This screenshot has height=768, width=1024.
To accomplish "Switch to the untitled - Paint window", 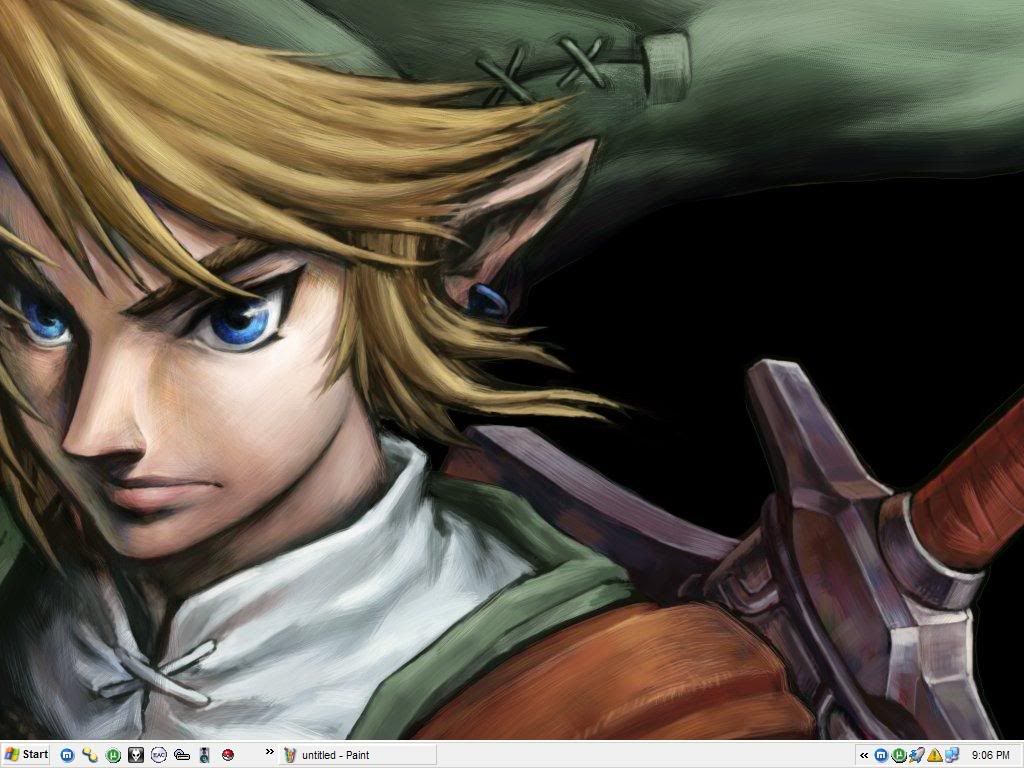I will tap(358, 755).
